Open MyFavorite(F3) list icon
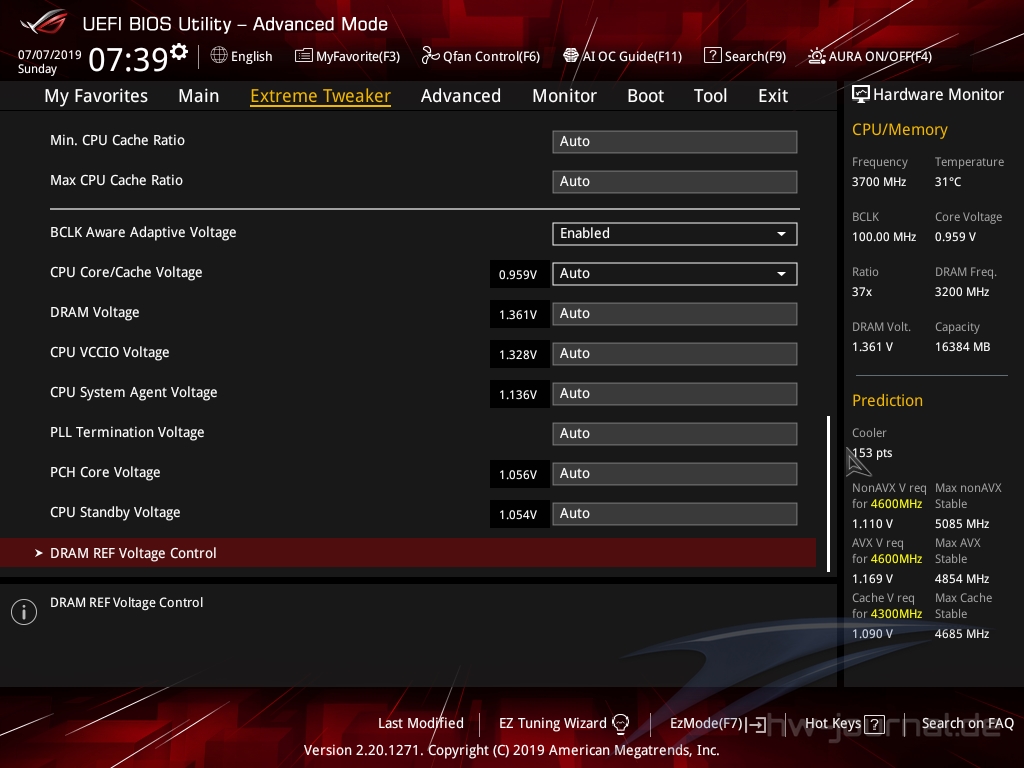The image size is (1024, 768). click(x=303, y=56)
